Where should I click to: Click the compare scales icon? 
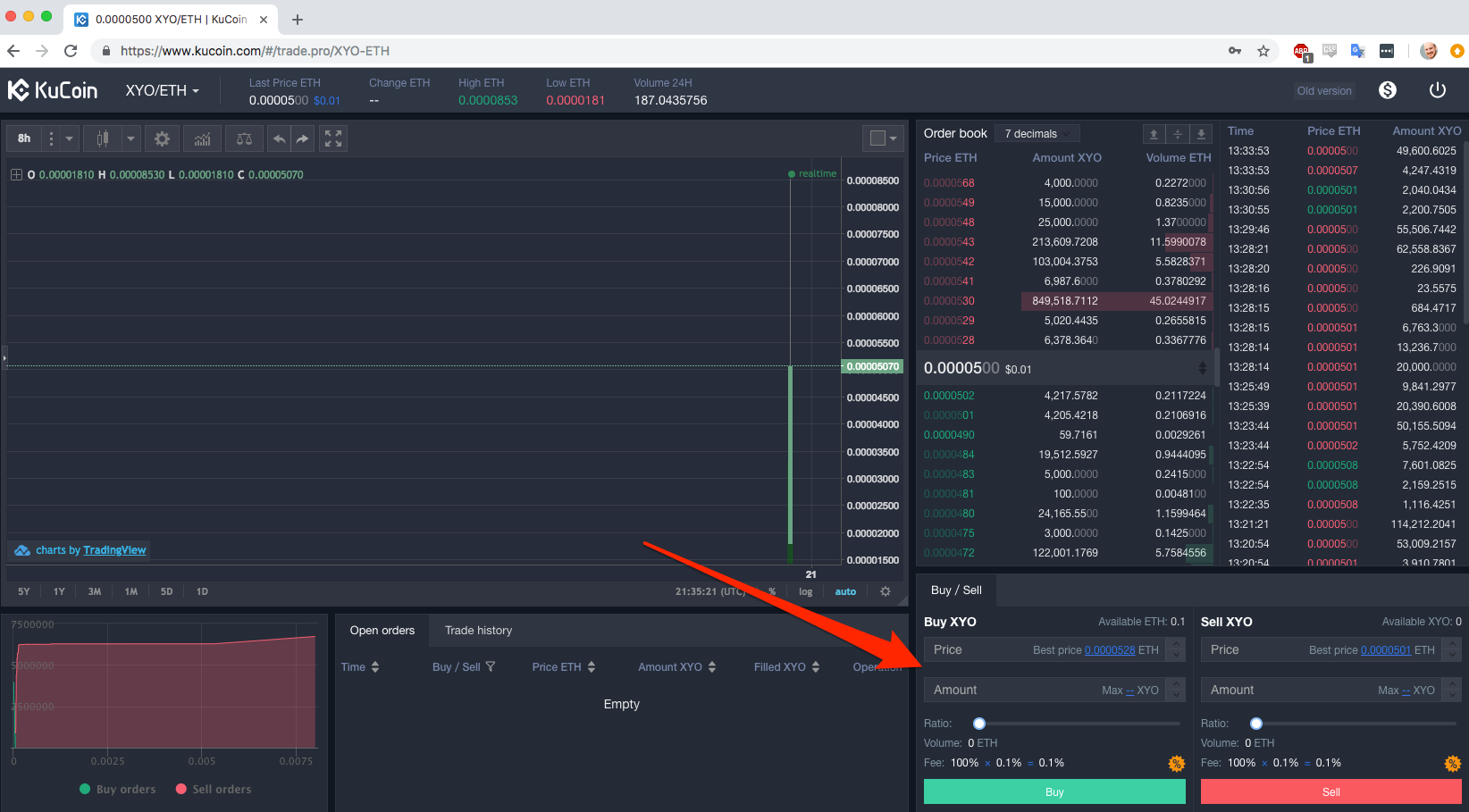[x=243, y=138]
